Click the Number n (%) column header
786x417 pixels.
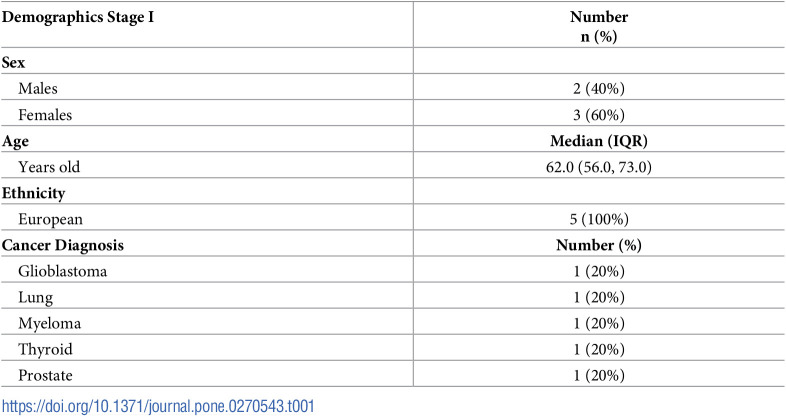point(599,26)
